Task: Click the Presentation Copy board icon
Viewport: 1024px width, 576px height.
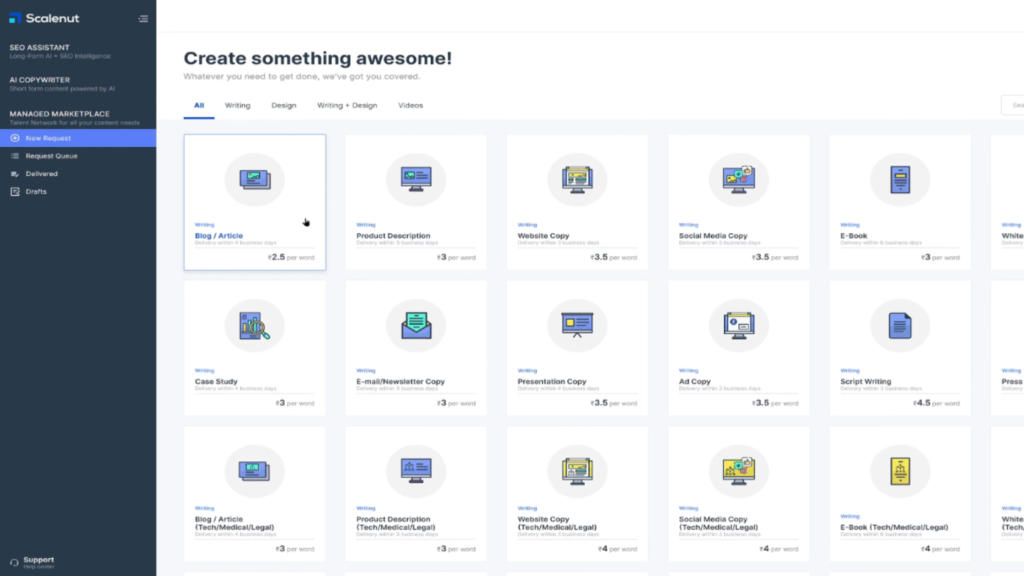Action: 577,324
